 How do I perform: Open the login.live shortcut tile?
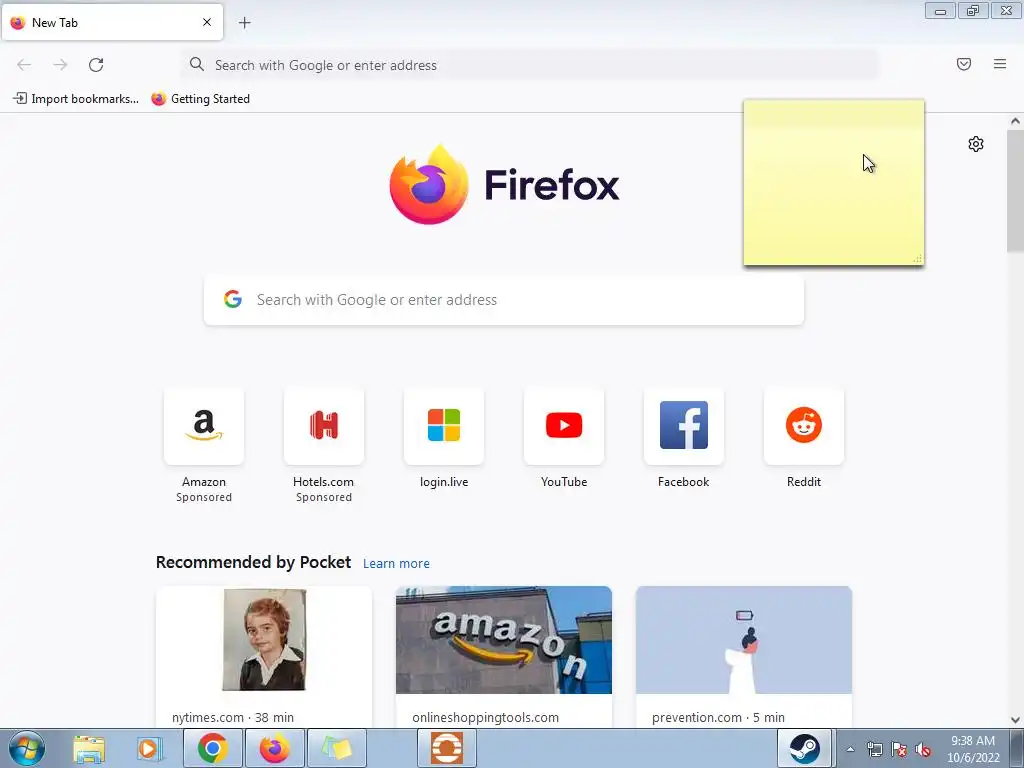coord(444,426)
